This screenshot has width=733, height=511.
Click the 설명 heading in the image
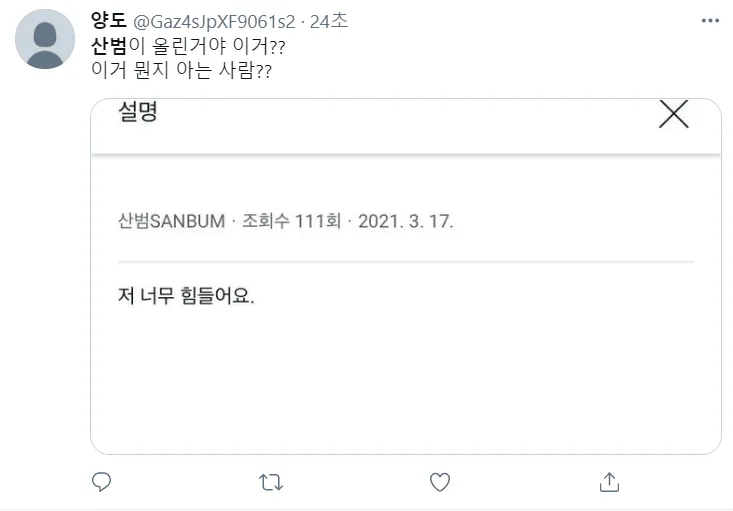tap(138, 112)
